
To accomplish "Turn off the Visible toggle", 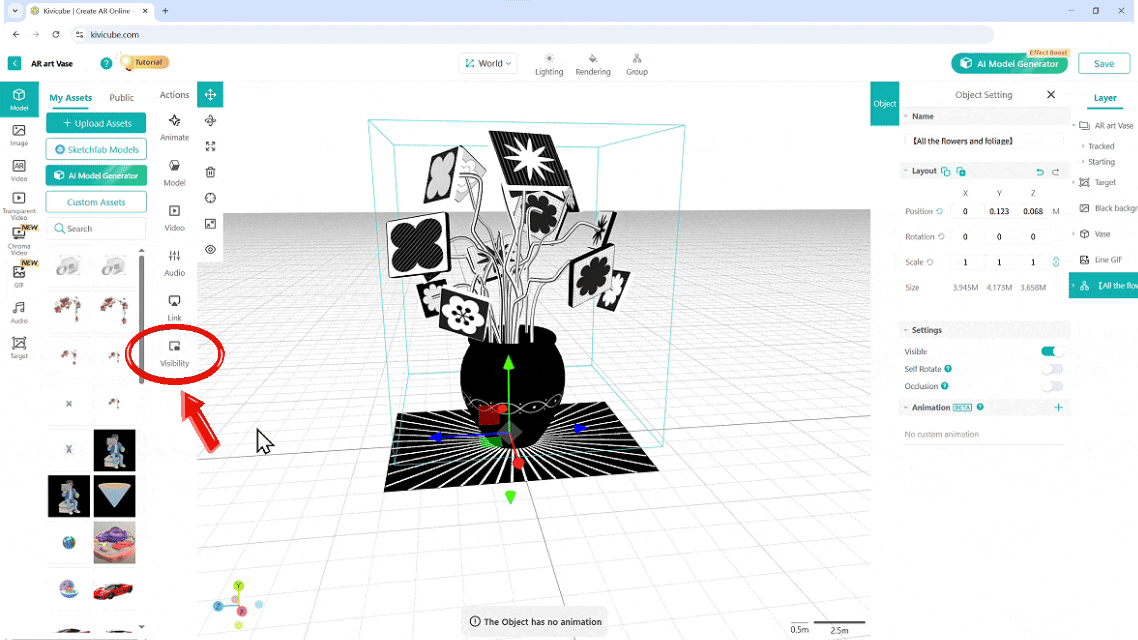I will [x=1052, y=352].
